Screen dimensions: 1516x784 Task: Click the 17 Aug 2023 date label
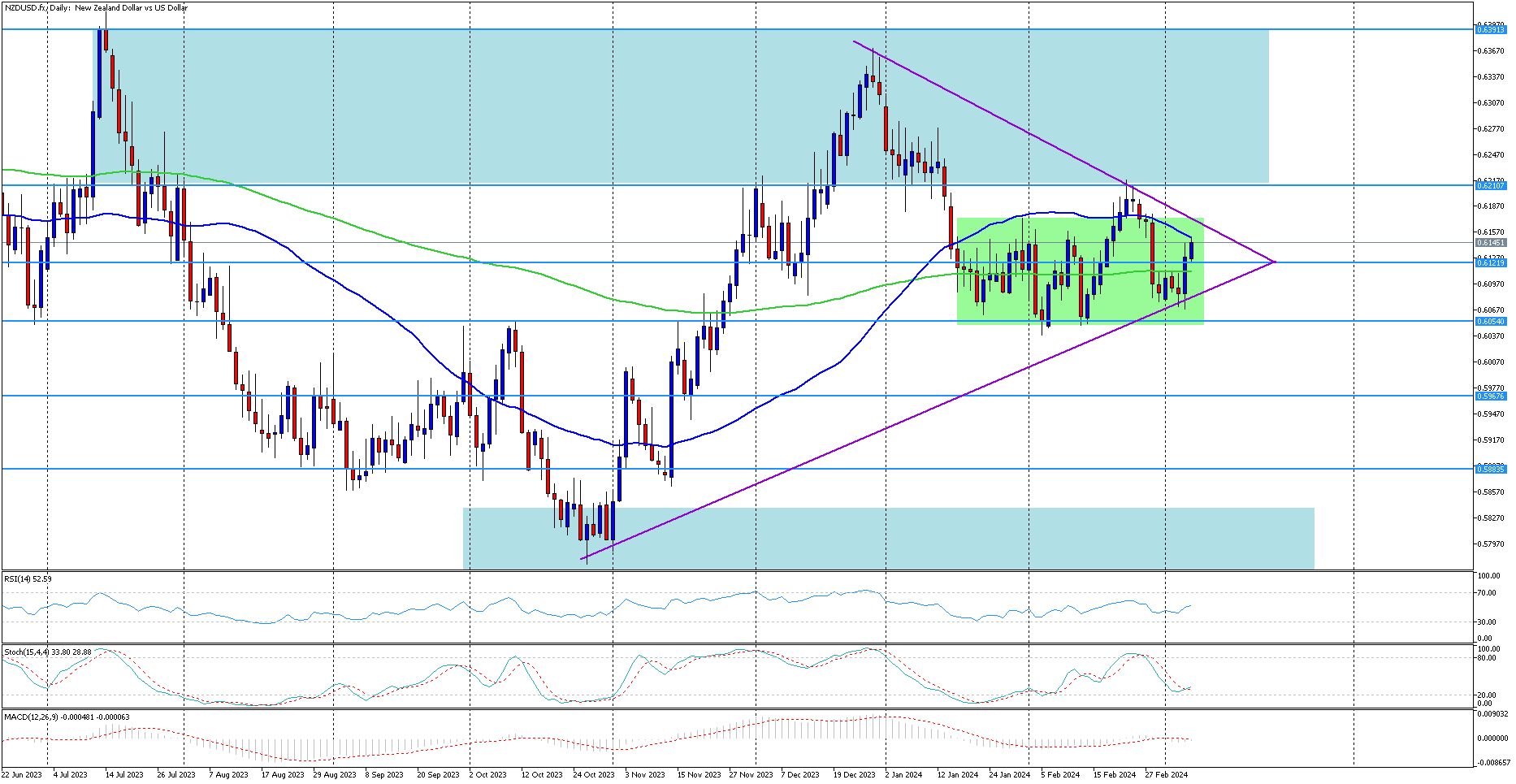tap(283, 775)
